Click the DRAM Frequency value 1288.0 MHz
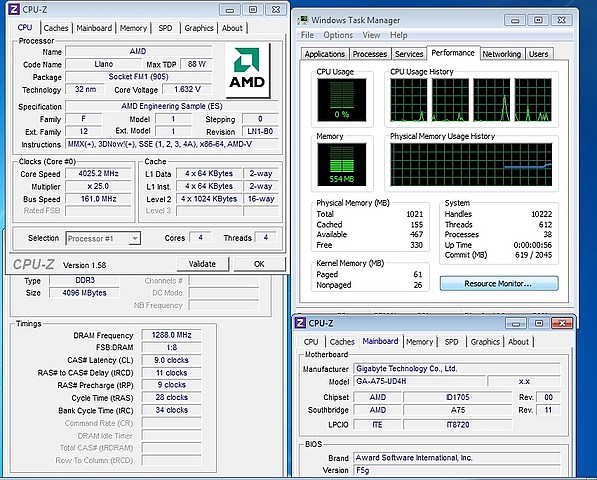Image resolution: width=597 pixels, height=480 pixels. pyautogui.click(x=171, y=335)
